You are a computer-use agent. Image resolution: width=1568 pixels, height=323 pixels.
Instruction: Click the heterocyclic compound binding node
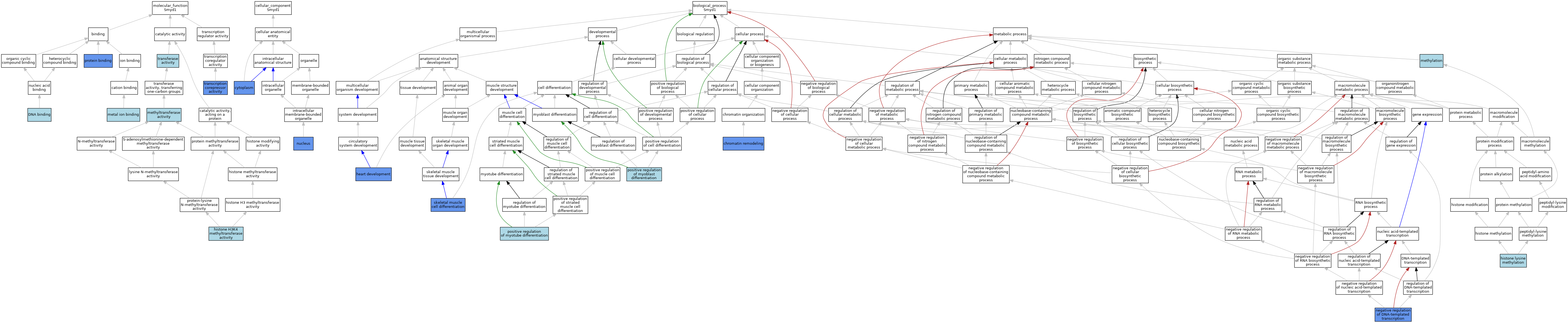click(x=60, y=61)
